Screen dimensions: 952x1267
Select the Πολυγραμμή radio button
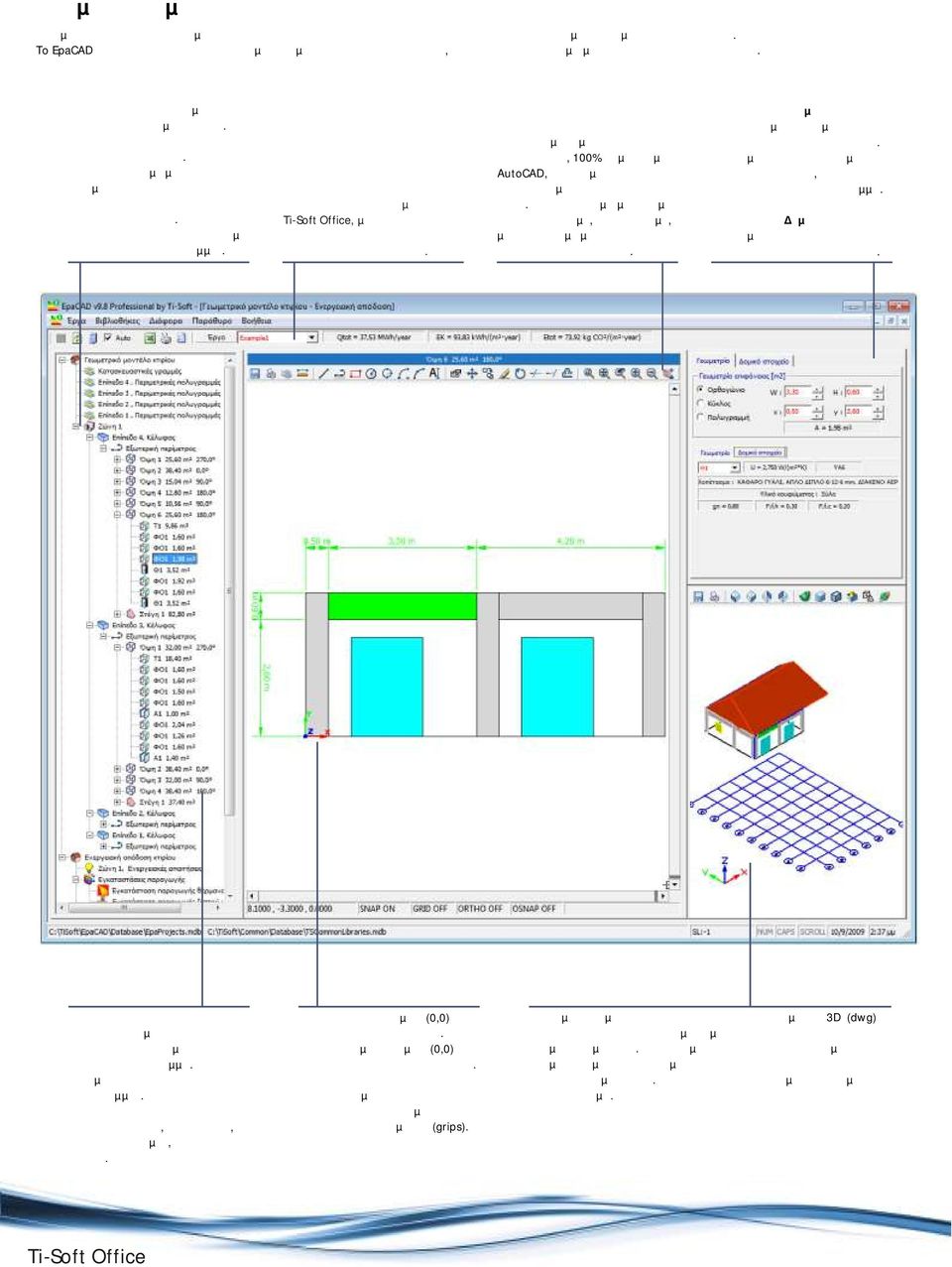pyautogui.click(x=700, y=418)
